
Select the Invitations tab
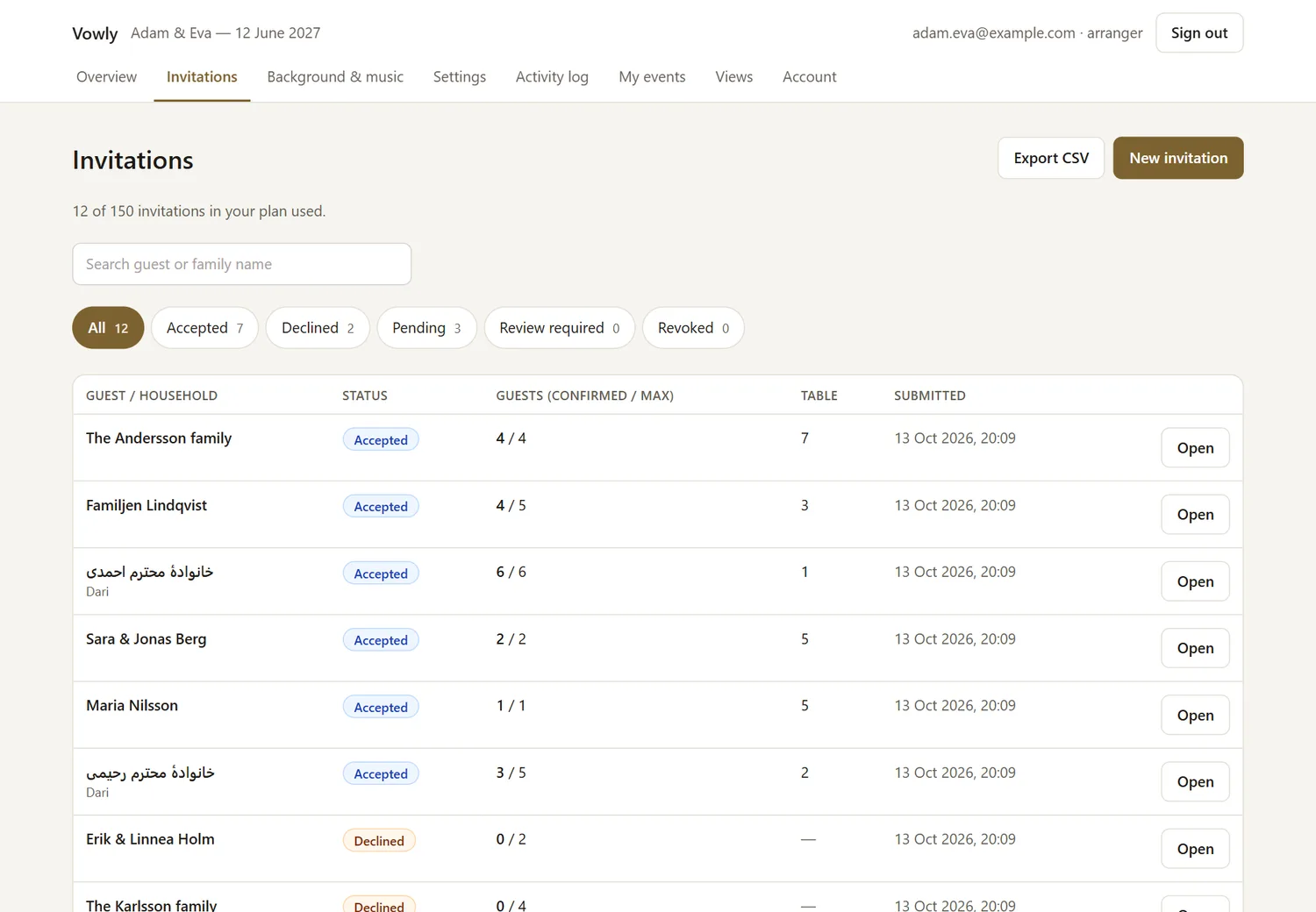(x=202, y=77)
